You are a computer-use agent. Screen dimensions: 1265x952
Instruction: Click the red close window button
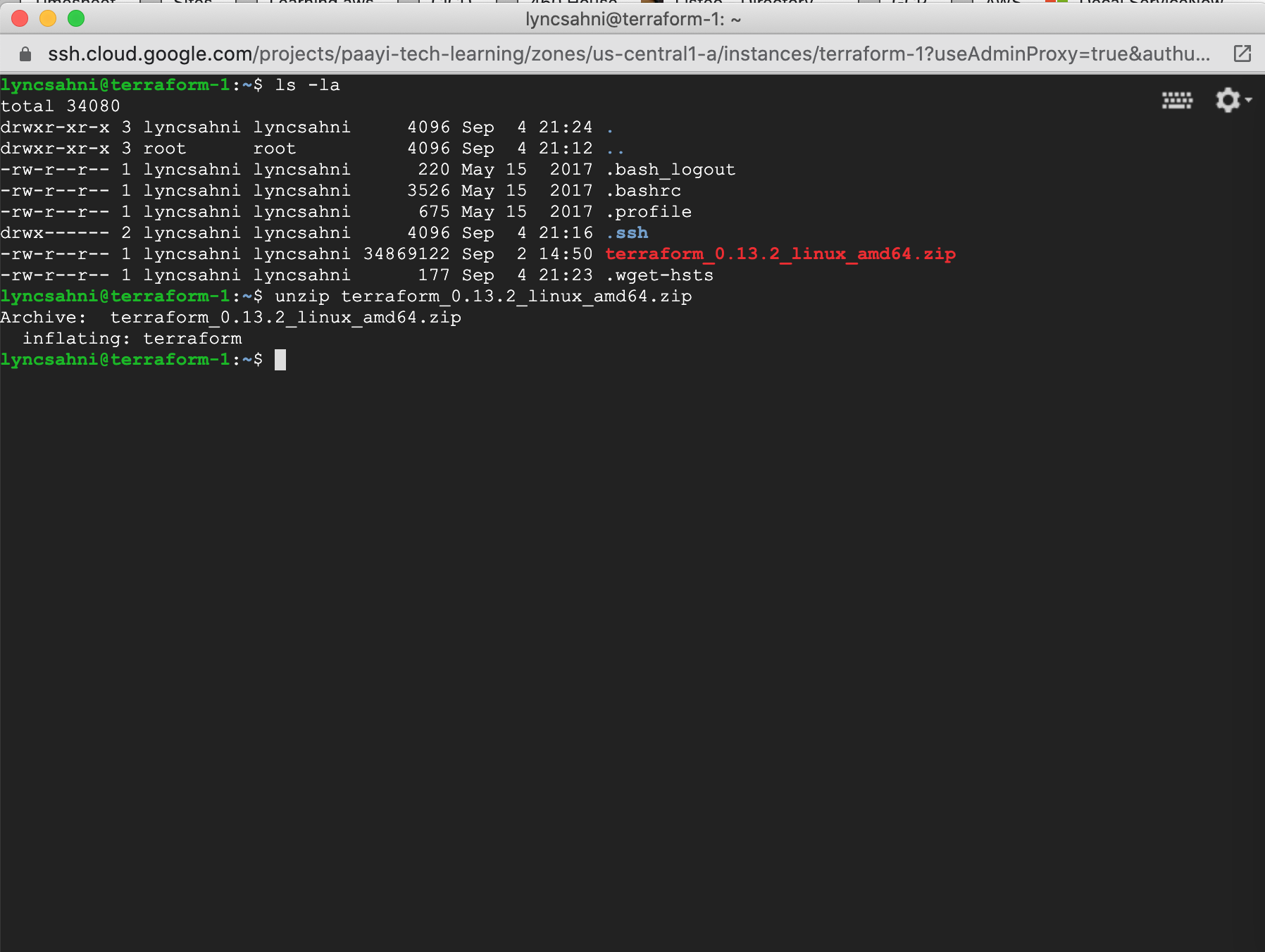point(20,18)
